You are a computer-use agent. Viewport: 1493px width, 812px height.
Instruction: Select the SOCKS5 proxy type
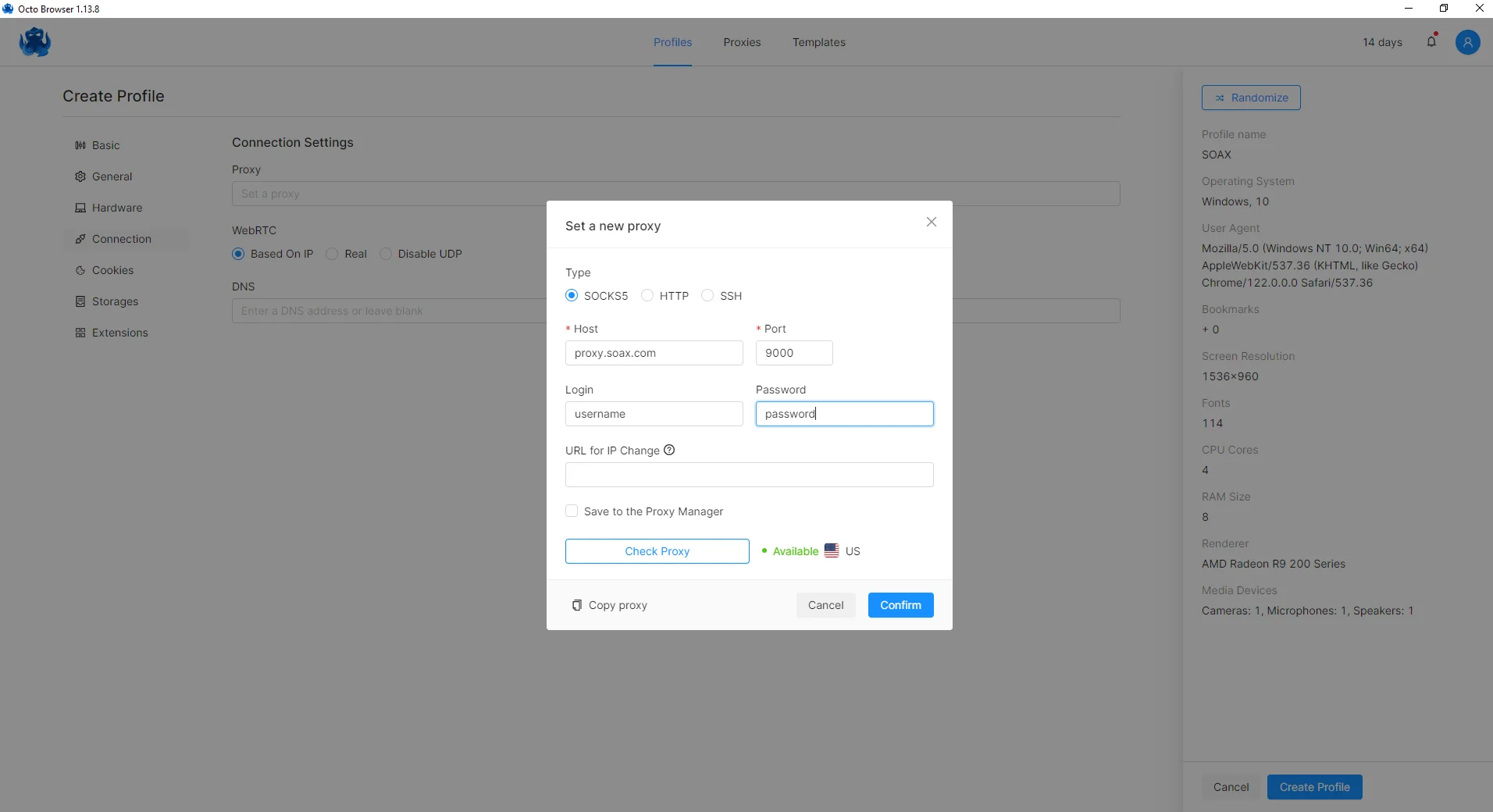click(x=572, y=296)
